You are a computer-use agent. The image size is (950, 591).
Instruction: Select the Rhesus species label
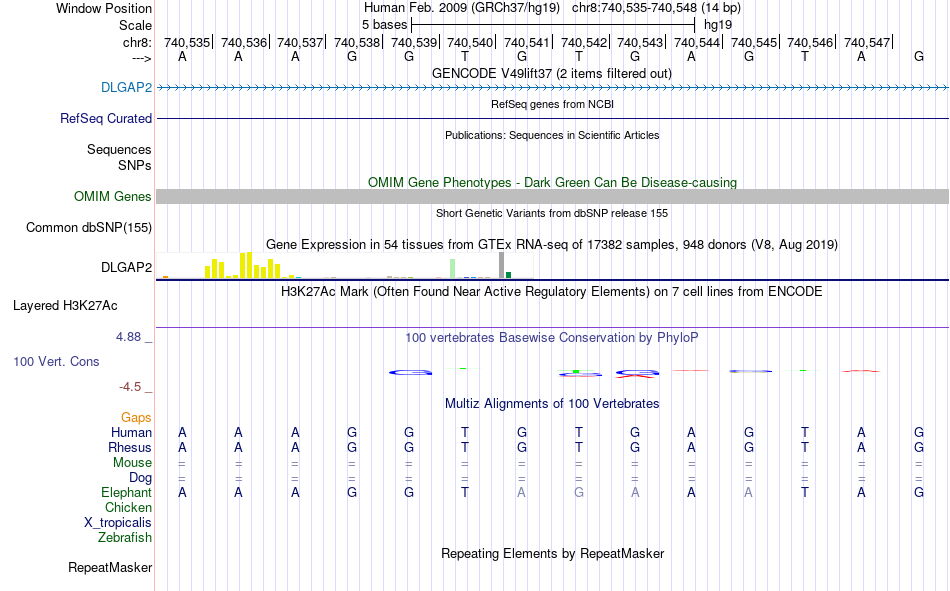tap(130, 447)
